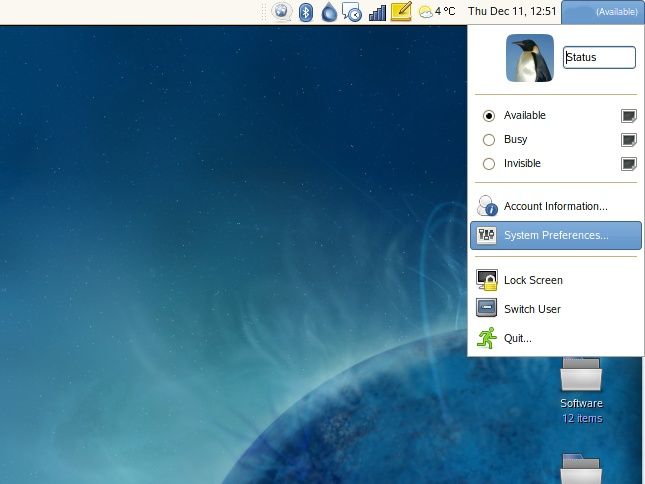
Task: Choose Lock Screen from the menu
Action: [x=555, y=280]
